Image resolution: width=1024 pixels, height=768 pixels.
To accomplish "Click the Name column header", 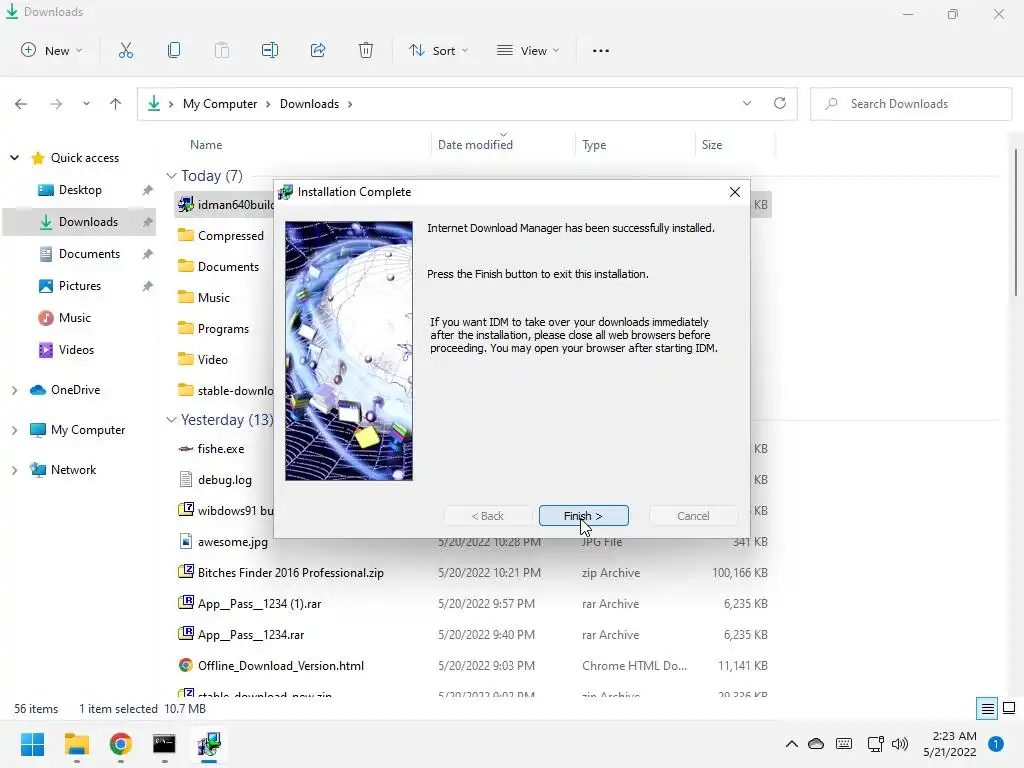I will click(x=206, y=144).
